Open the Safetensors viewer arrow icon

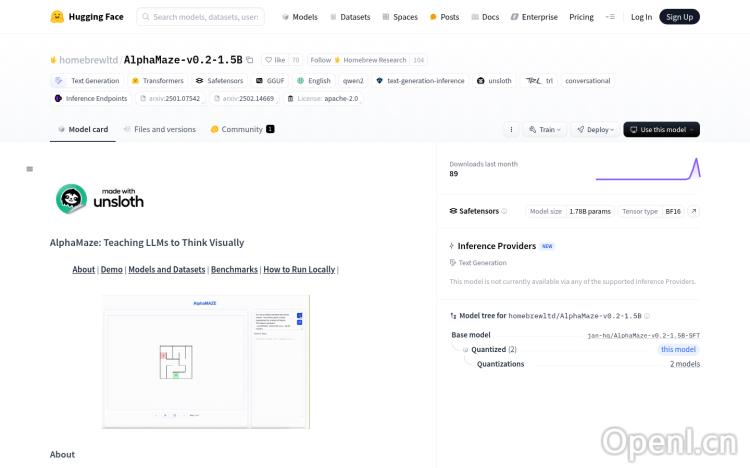click(694, 211)
